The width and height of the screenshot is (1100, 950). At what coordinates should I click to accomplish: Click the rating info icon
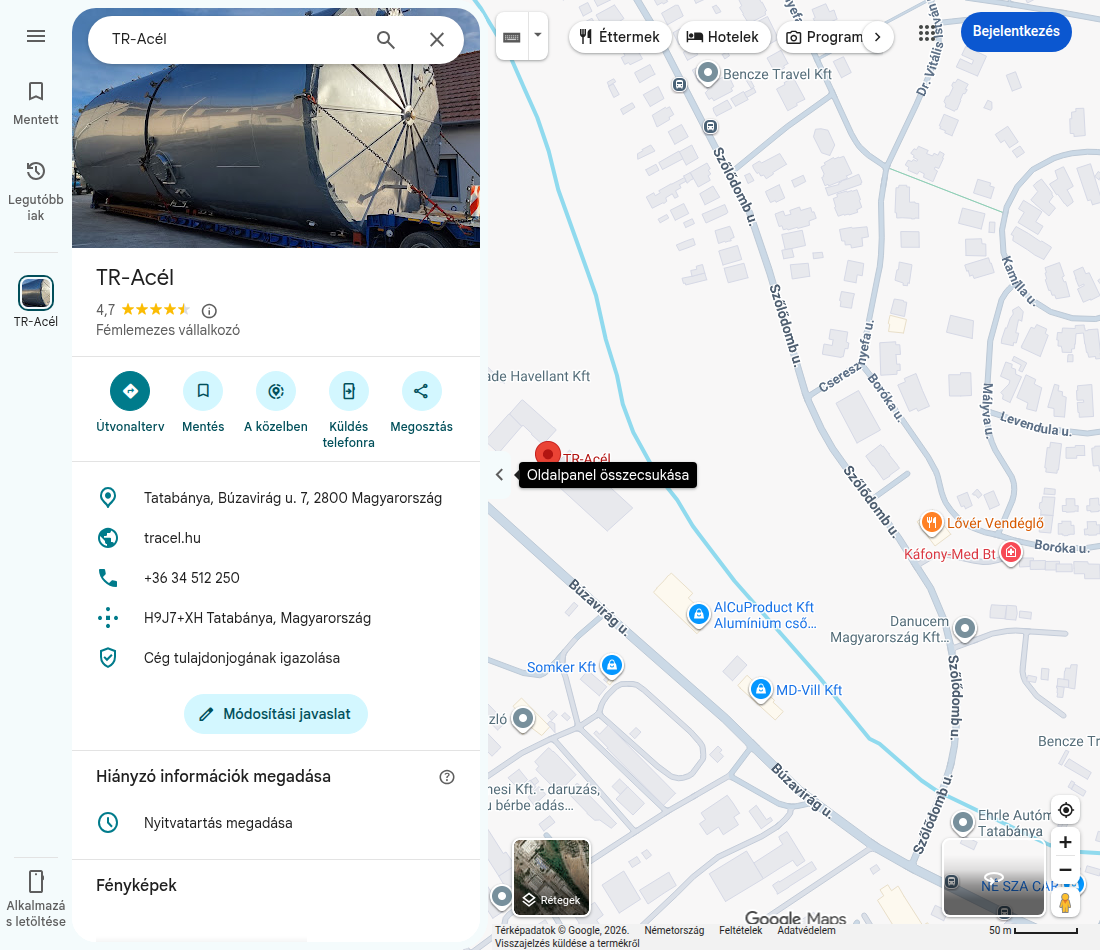[209, 310]
